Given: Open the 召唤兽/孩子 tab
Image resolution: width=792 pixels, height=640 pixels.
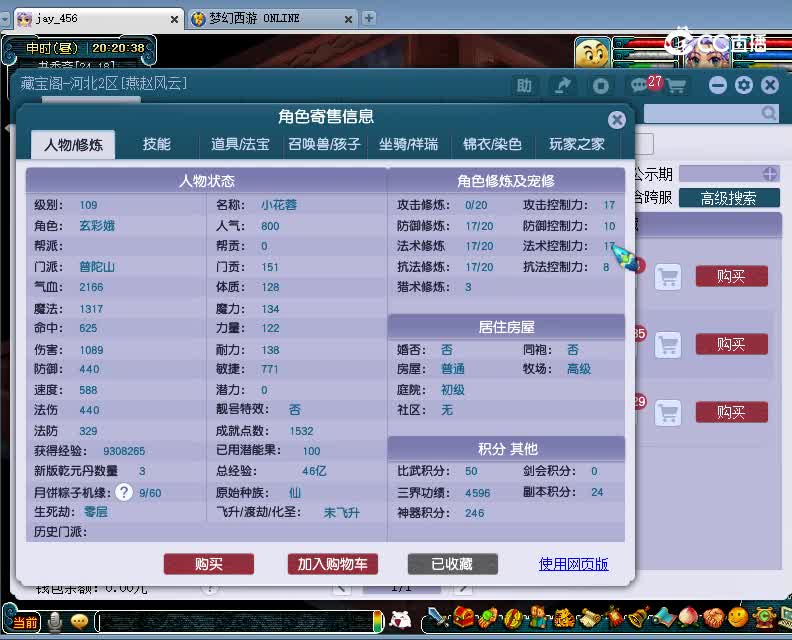Looking at the screenshot, I should (x=324, y=144).
